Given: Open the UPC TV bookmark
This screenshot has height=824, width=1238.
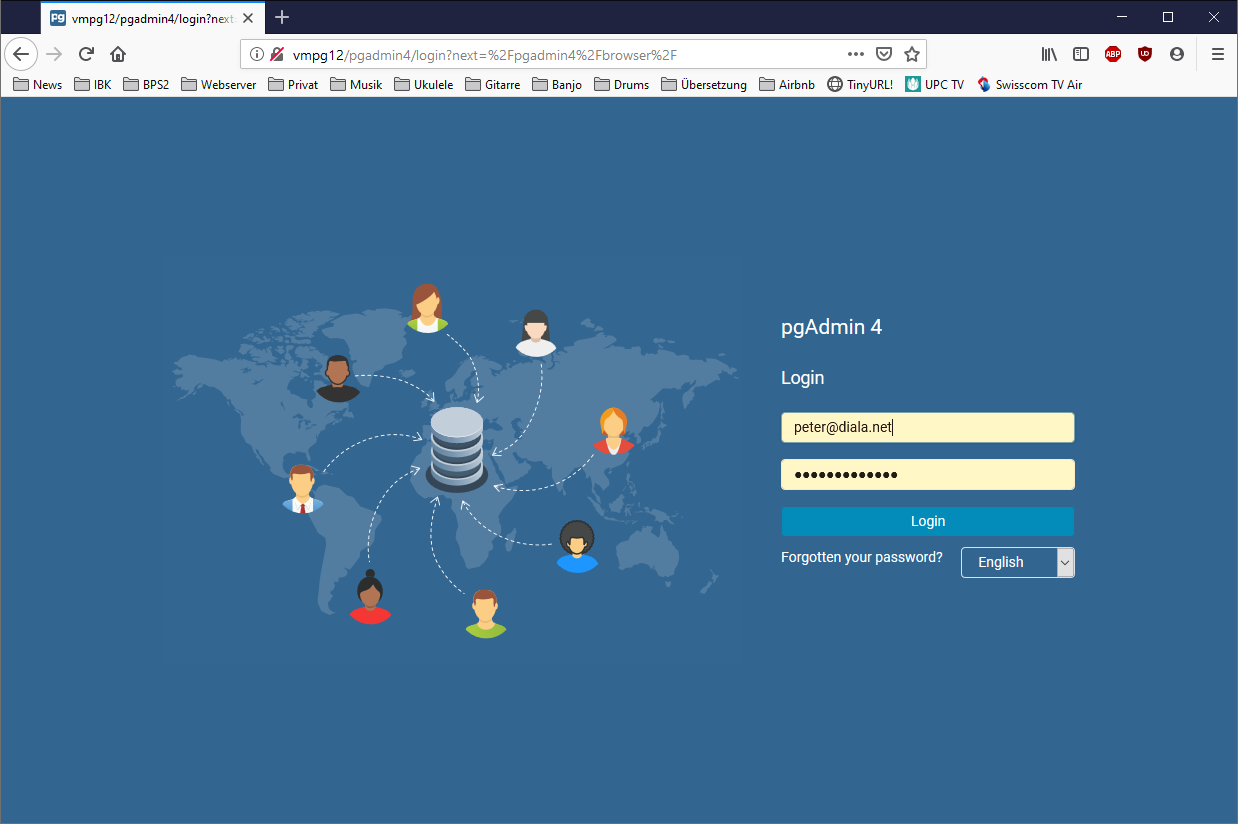Looking at the screenshot, I should pyautogui.click(x=935, y=85).
